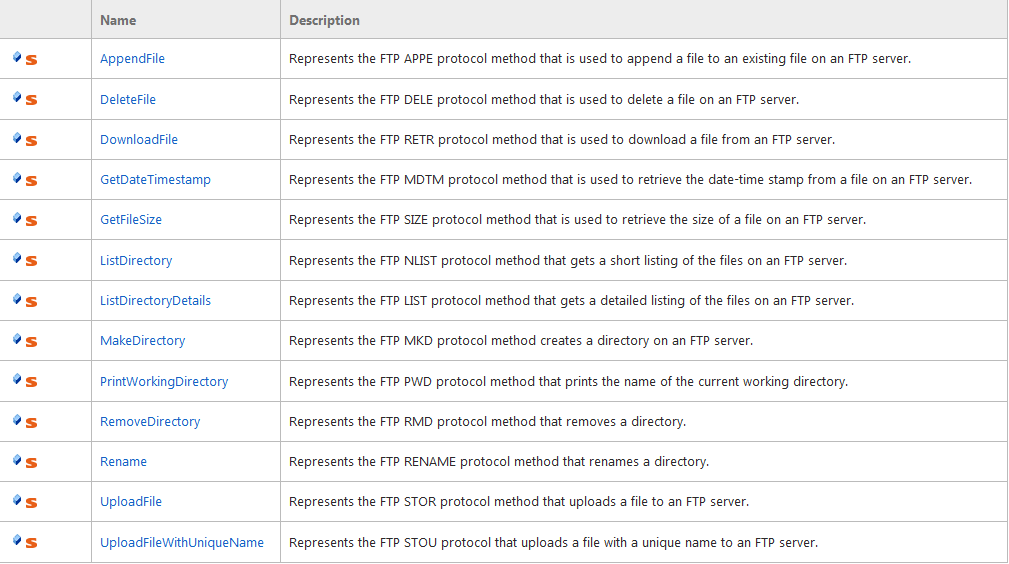
Task: Click the icon beside GetDateTimestamp
Action: click(x=25, y=180)
